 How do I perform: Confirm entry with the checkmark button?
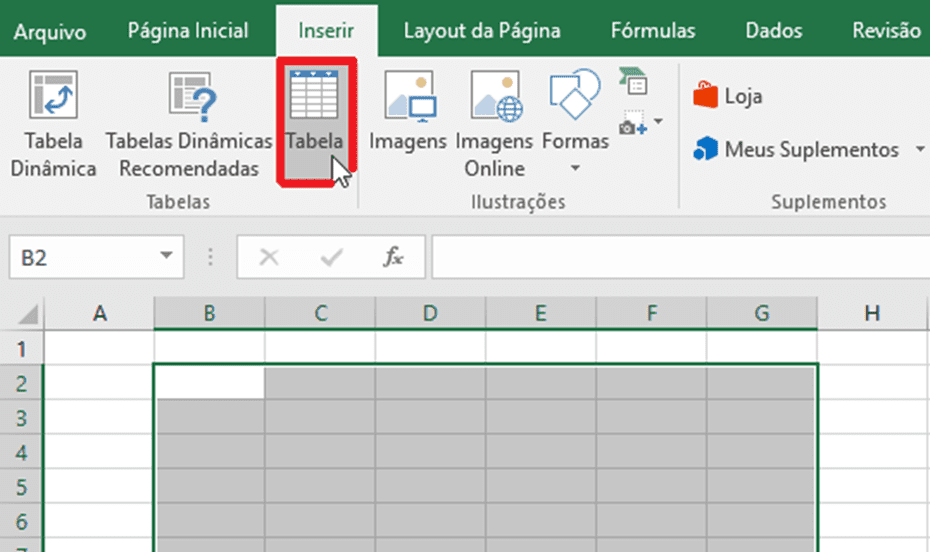coord(332,257)
